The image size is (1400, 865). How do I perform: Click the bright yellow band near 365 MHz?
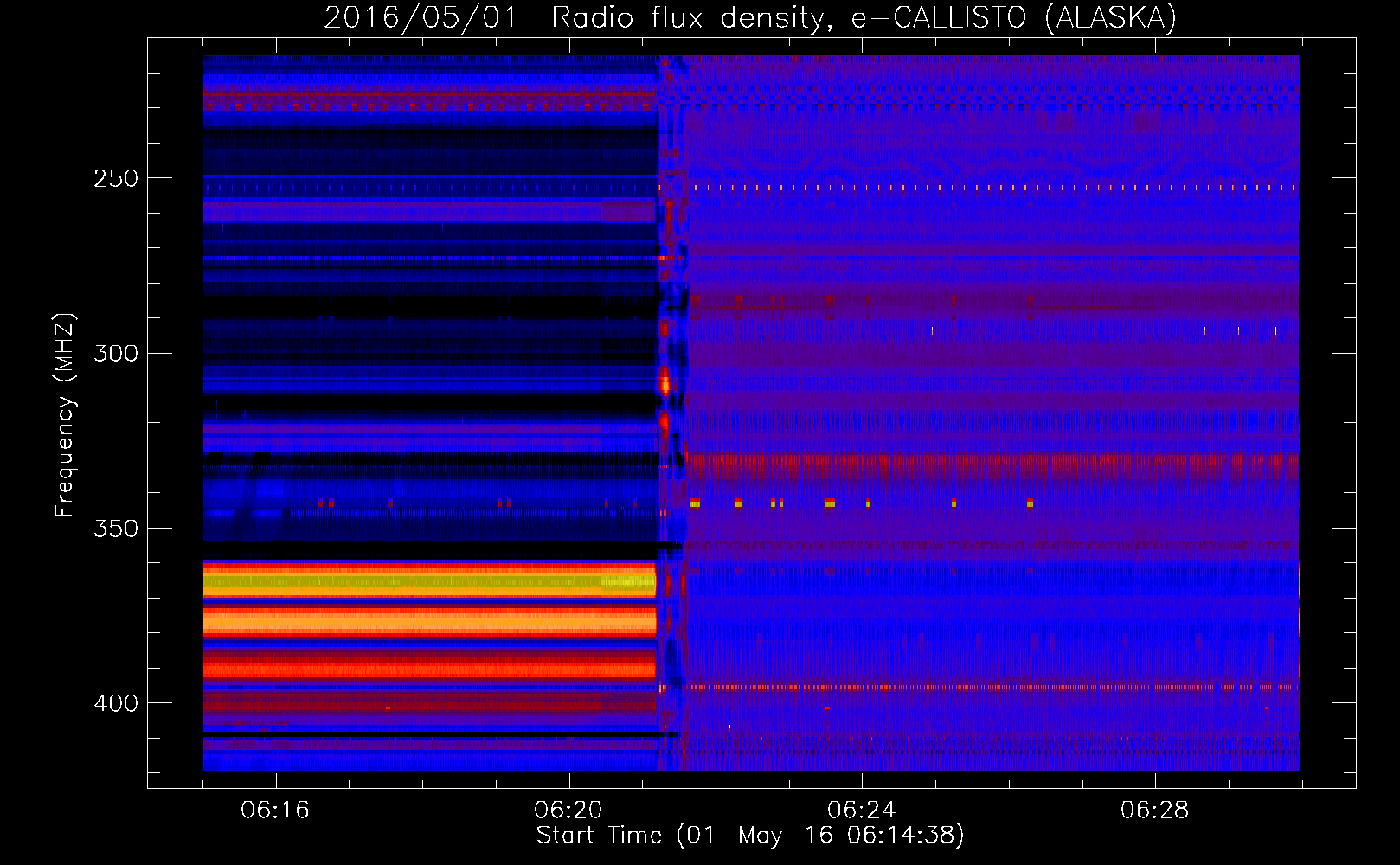(x=430, y=582)
